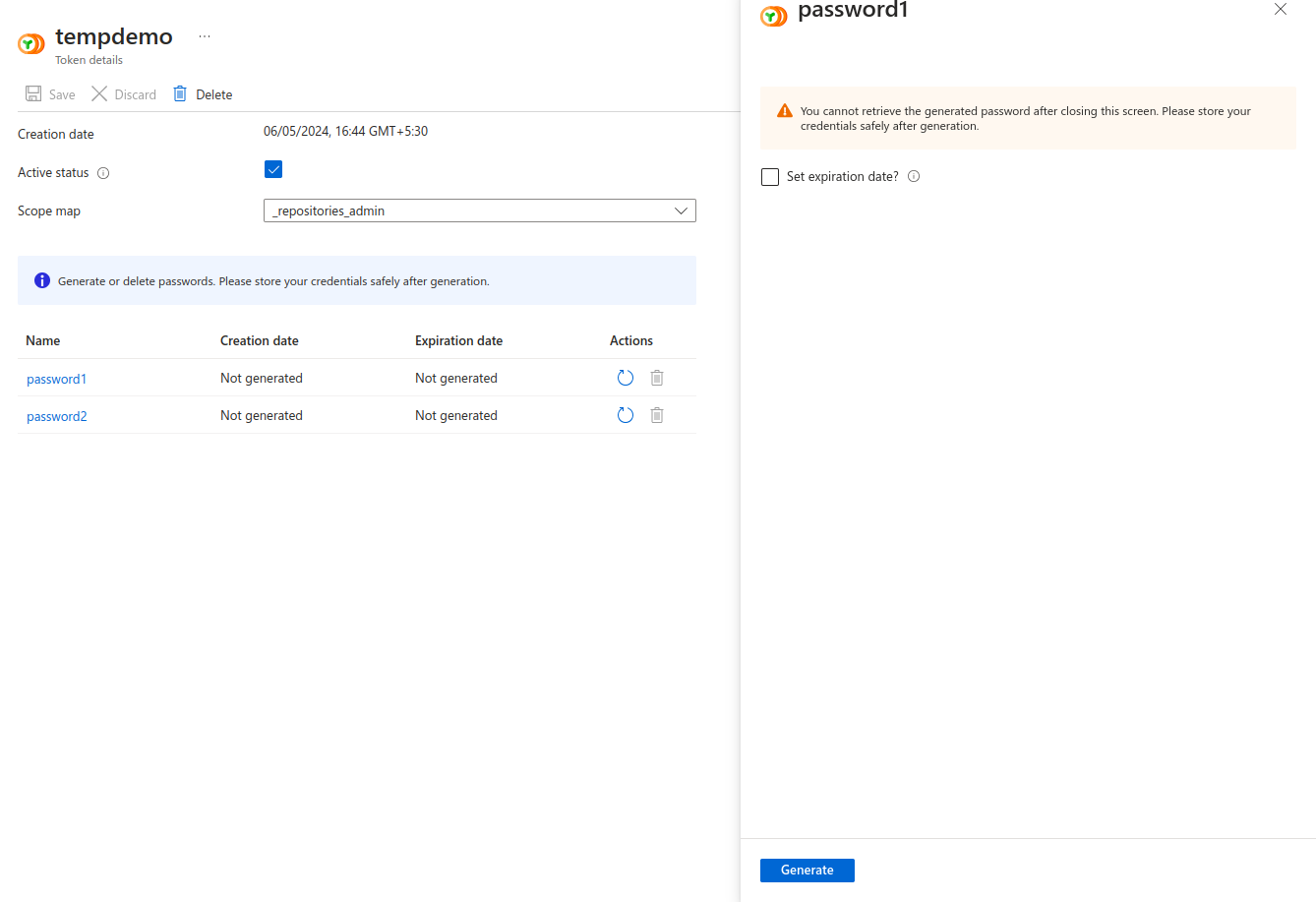This screenshot has width=1316, height=902.
Task: Click info icon next to Set expiration date
Action: [x=914, y=177]
